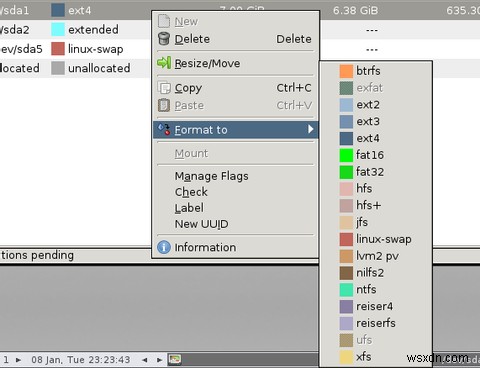Image resolution: width=480 pixels, height=368 pixels.
Task: Click the brown nilfs2 swatch
Action: click(x=346, y=273)
